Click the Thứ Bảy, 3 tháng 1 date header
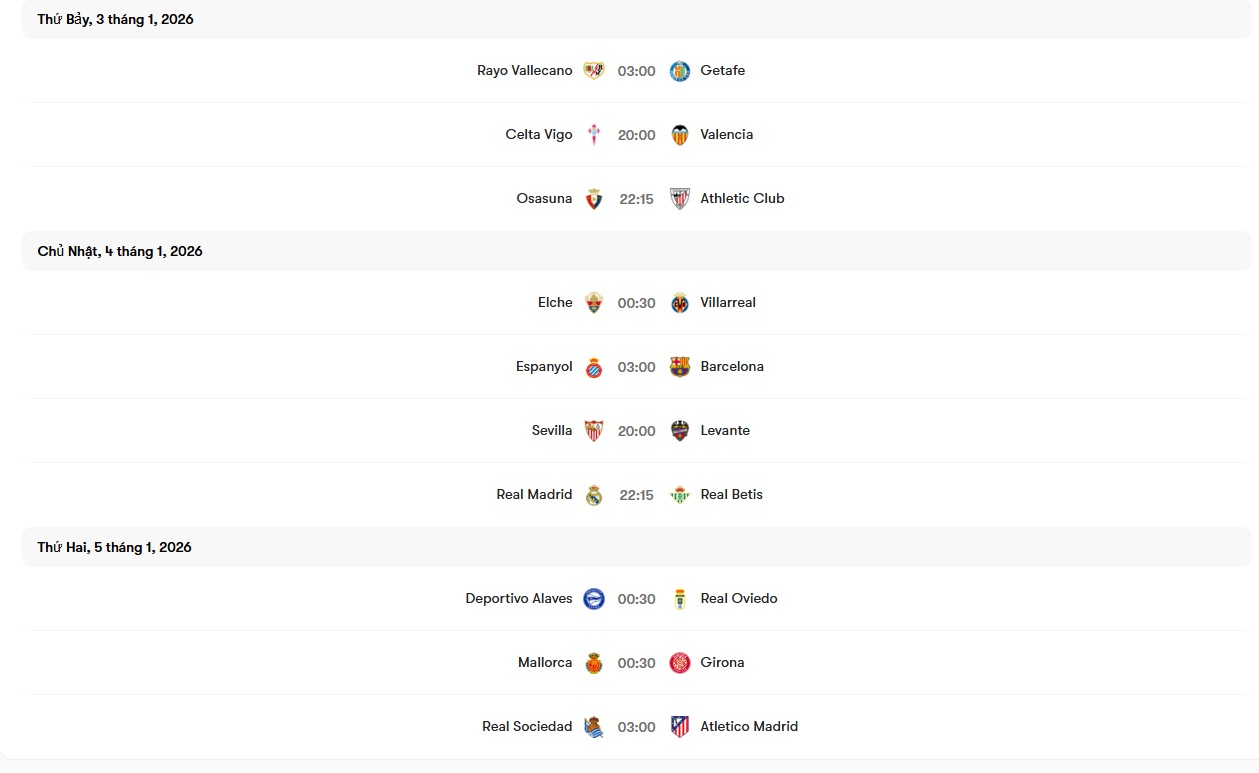1259x773 pixels. pos(116,20)
